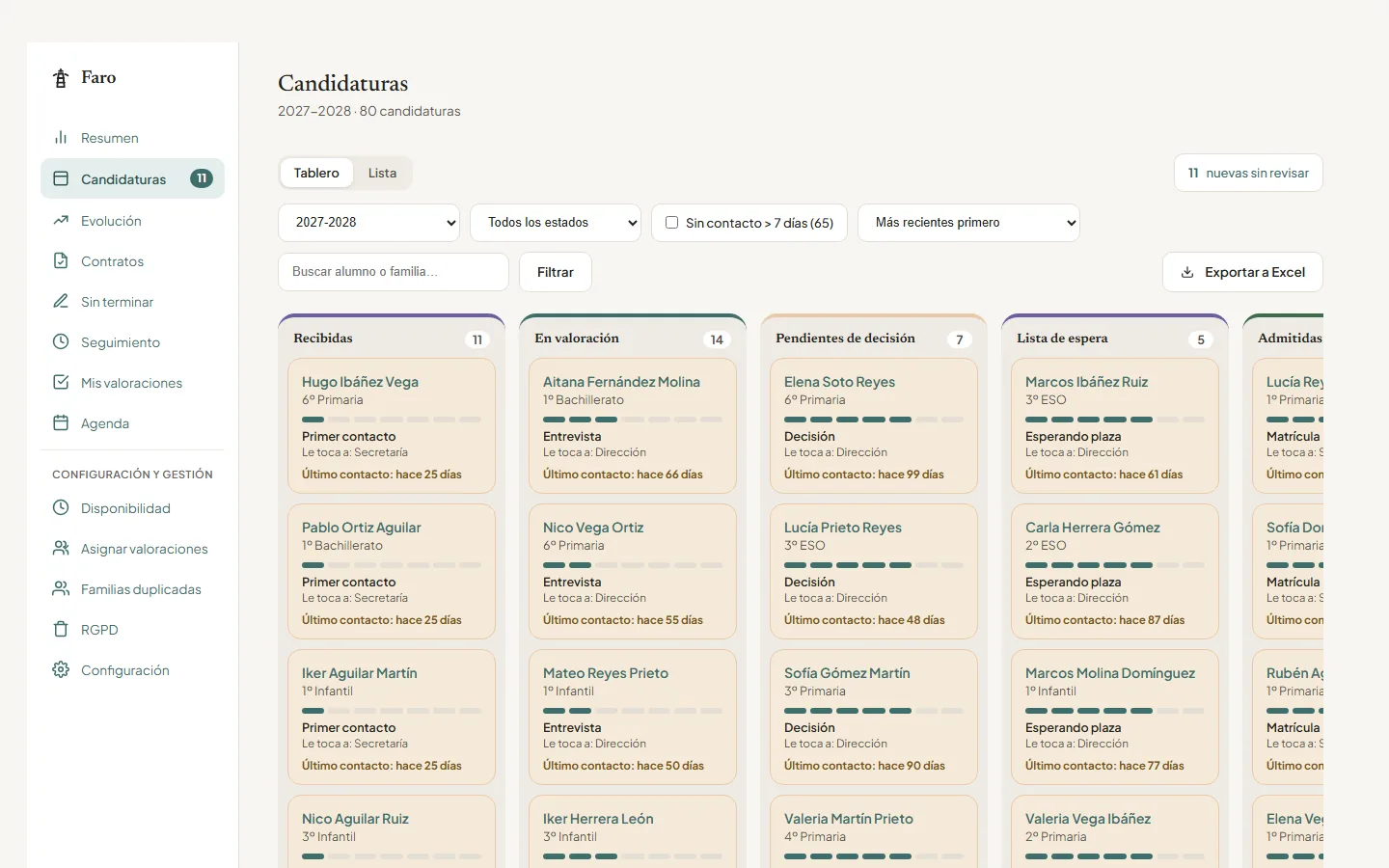This screenshot has width=1389, height=868.
Task: Open the Configuración gear icon
Action: coord(61,670)
